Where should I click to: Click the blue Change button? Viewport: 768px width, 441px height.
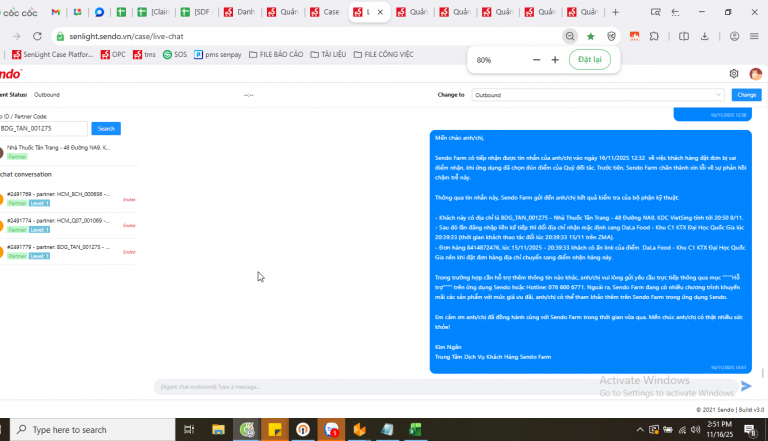click(x=746, y=95)
